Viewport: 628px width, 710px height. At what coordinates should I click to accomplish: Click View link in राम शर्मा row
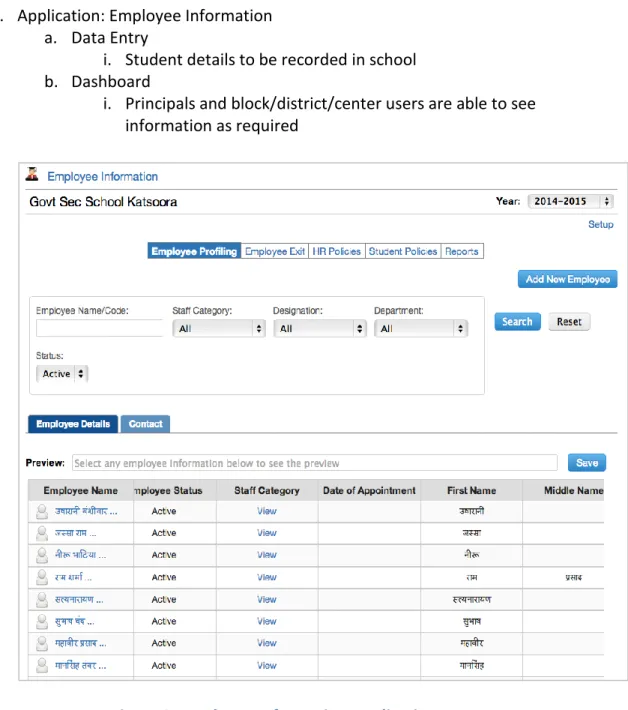[x=267, y=577]
